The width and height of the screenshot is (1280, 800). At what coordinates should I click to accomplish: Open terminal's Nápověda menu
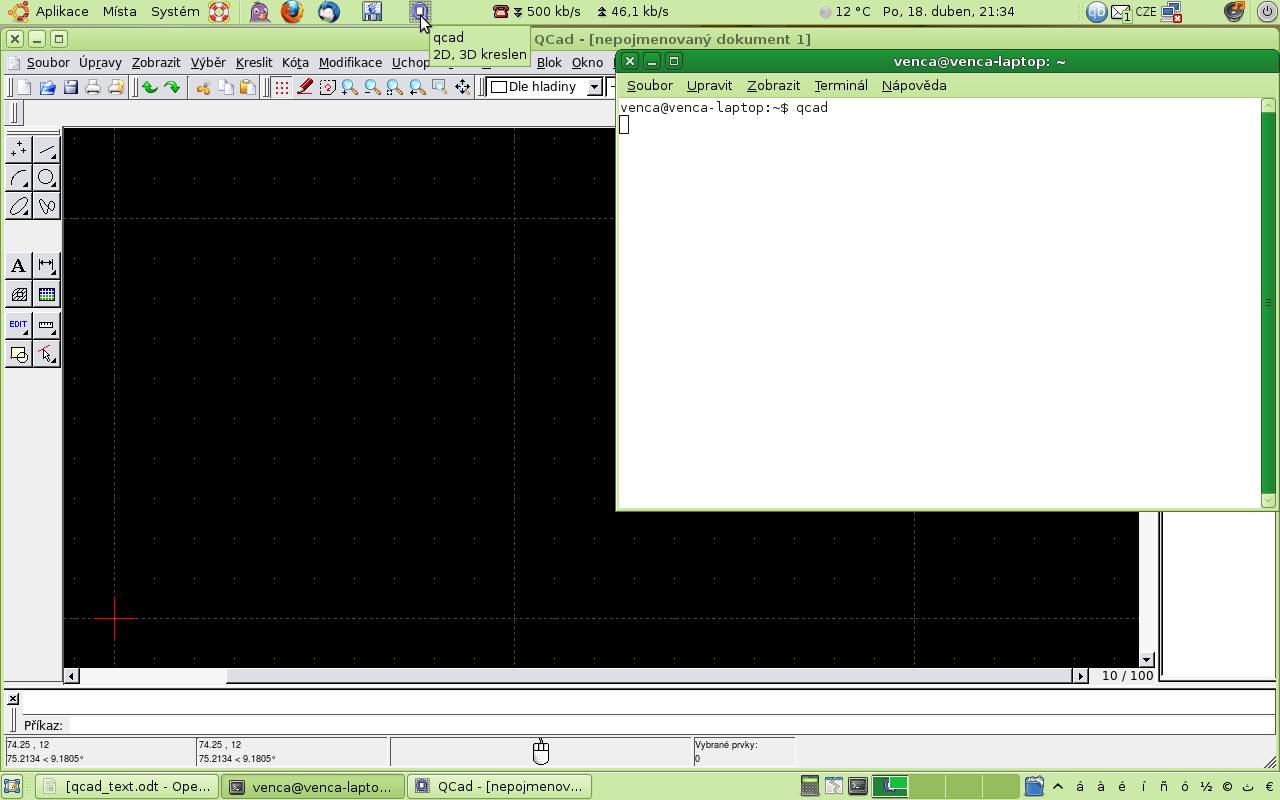[914, 85]
